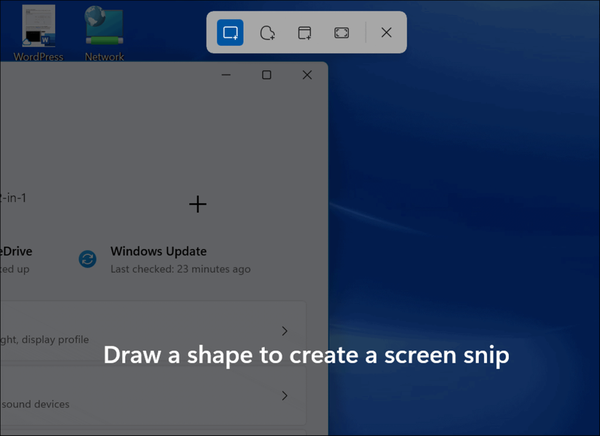600x436 pixels.
Task: Close the Settings window
Action: coord(307,75)
